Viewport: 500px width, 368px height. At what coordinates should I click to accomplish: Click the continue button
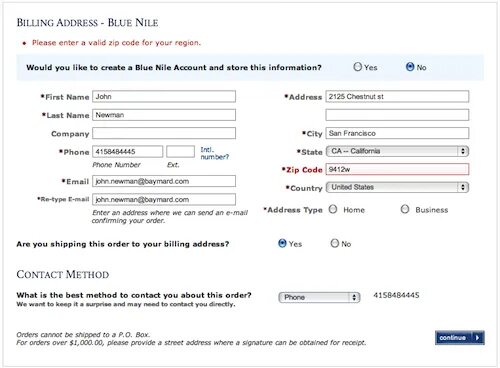pos(460,338)
